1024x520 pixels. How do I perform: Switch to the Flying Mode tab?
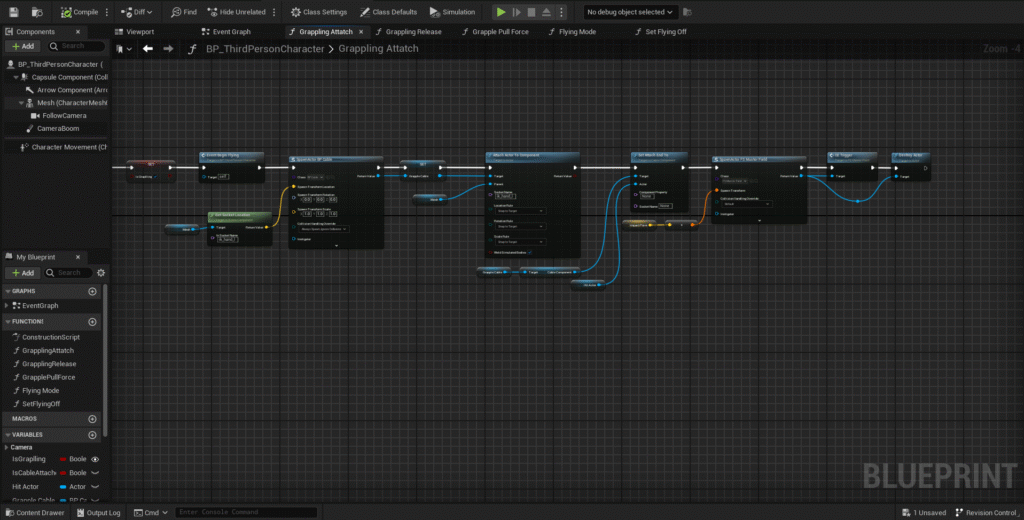573,31
